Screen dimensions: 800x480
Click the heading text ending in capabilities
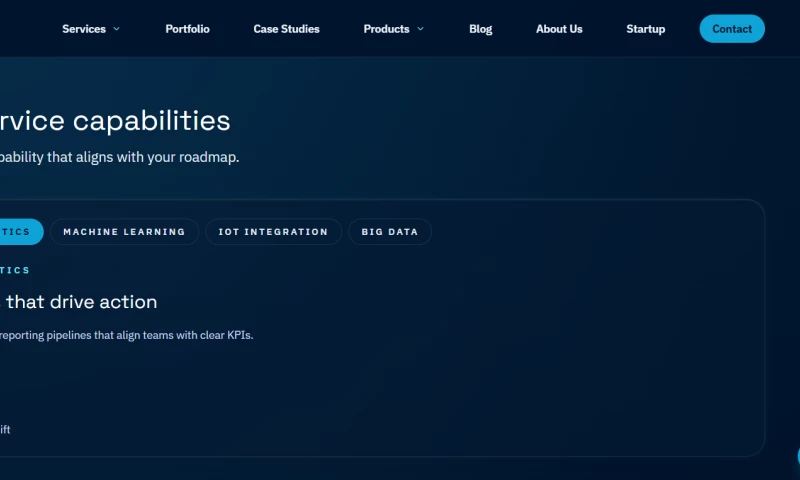(x=115, y=121)
